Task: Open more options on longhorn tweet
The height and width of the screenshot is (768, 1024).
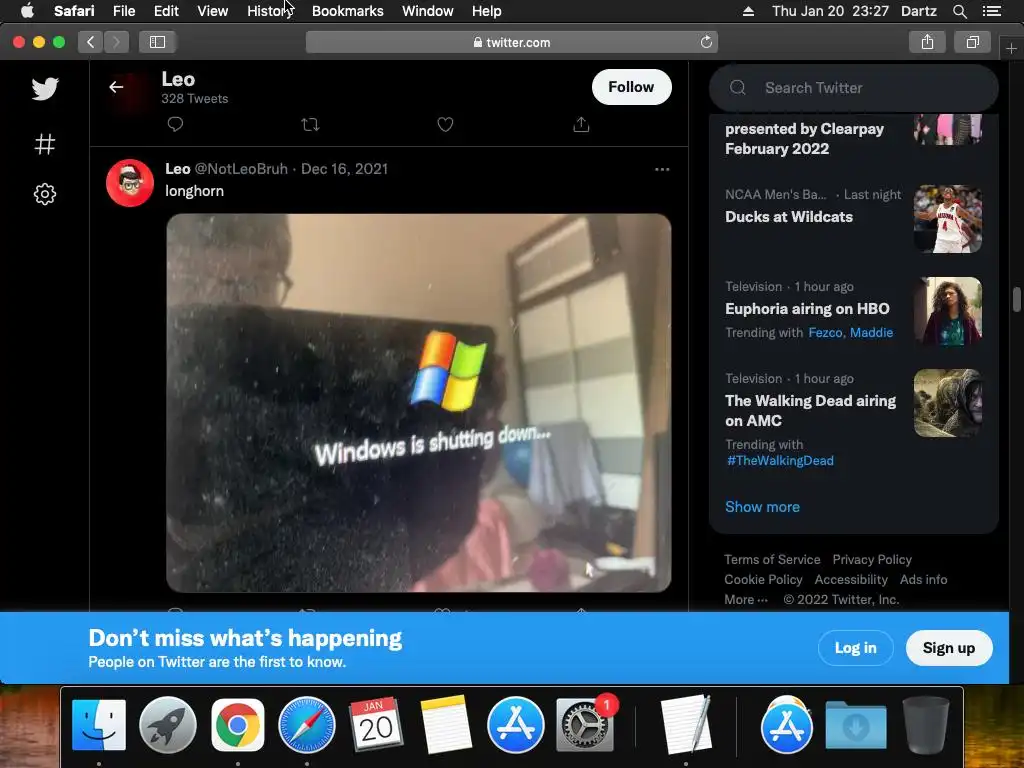Action: [662, 169]
